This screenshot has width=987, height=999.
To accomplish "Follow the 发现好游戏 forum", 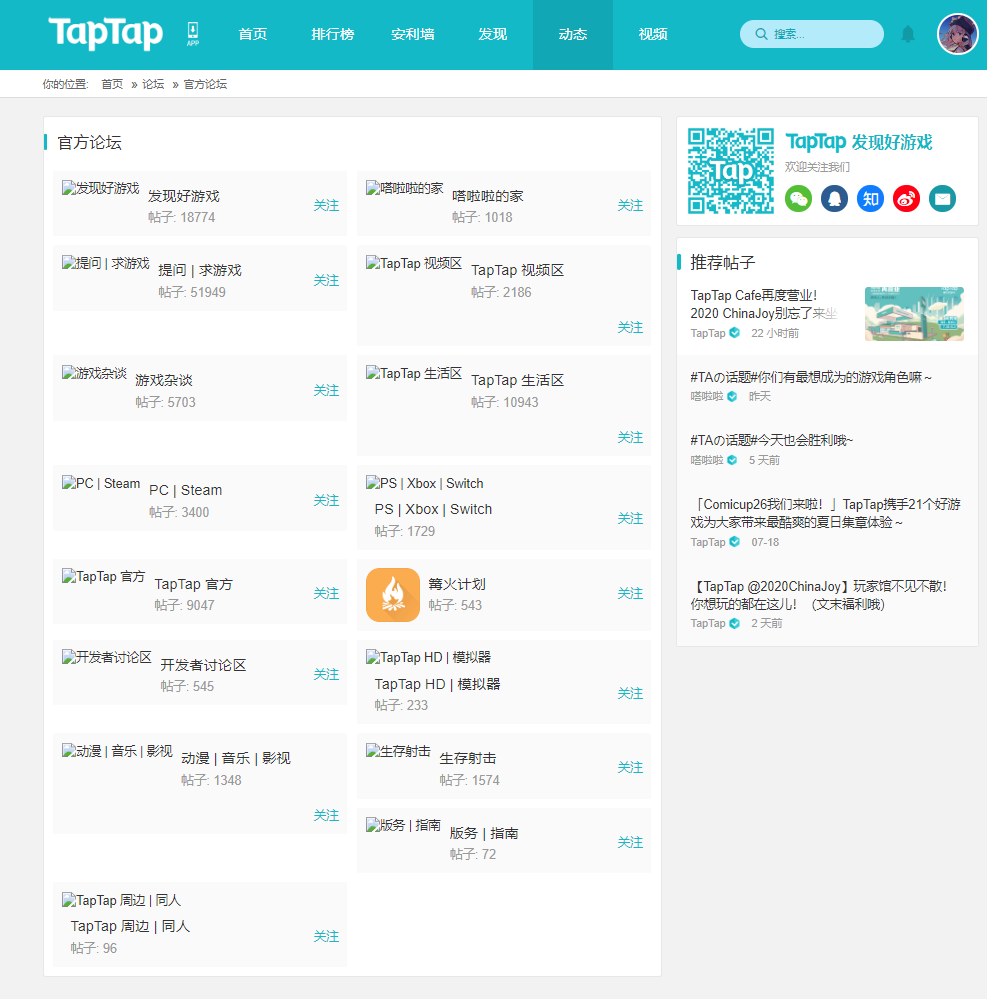I will 326,205.
